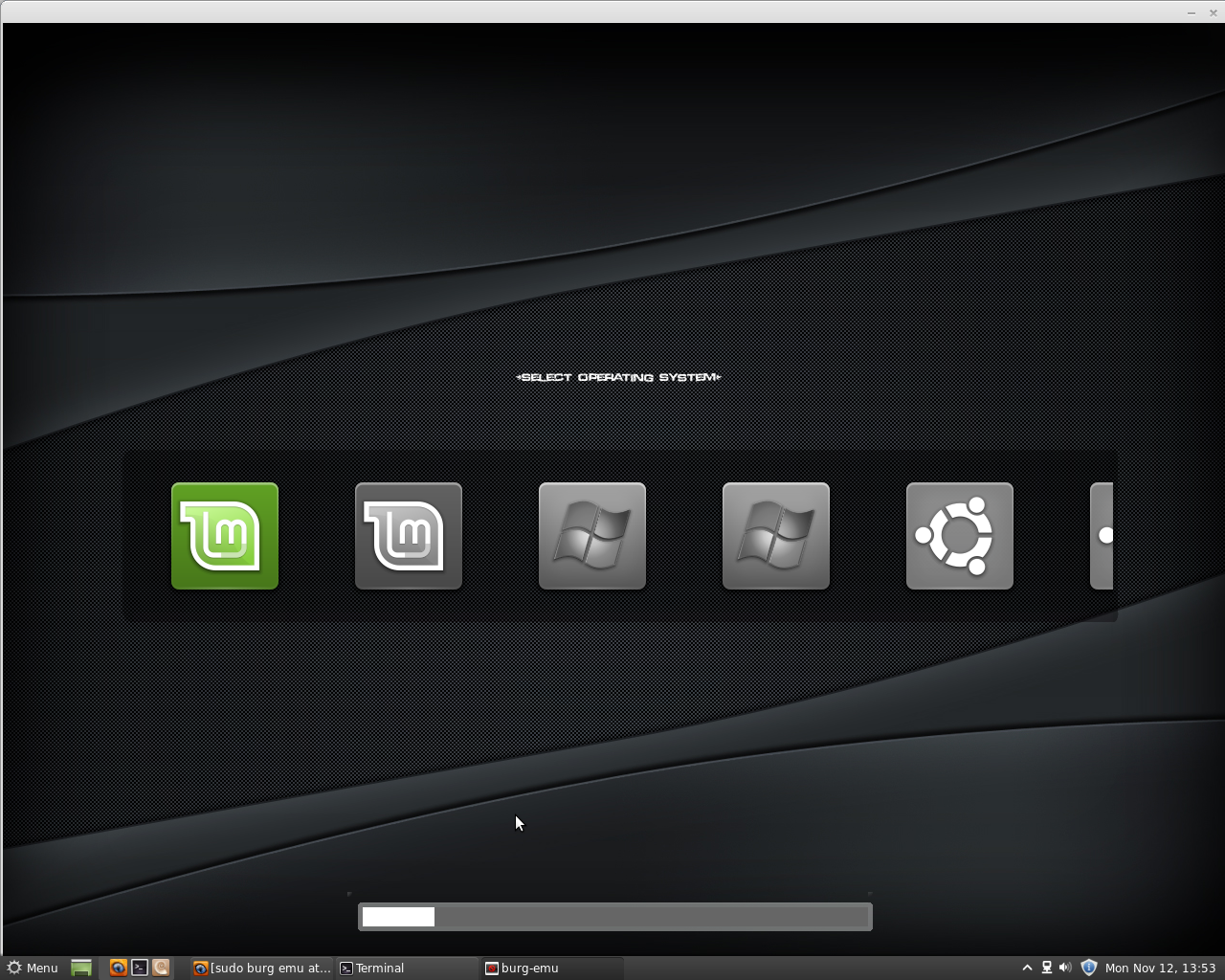The height and width of the screenshot is (980, 1225).
Task: Click the boot countdown progress bar
Action: pyautogui.click(x=615, y=917)
